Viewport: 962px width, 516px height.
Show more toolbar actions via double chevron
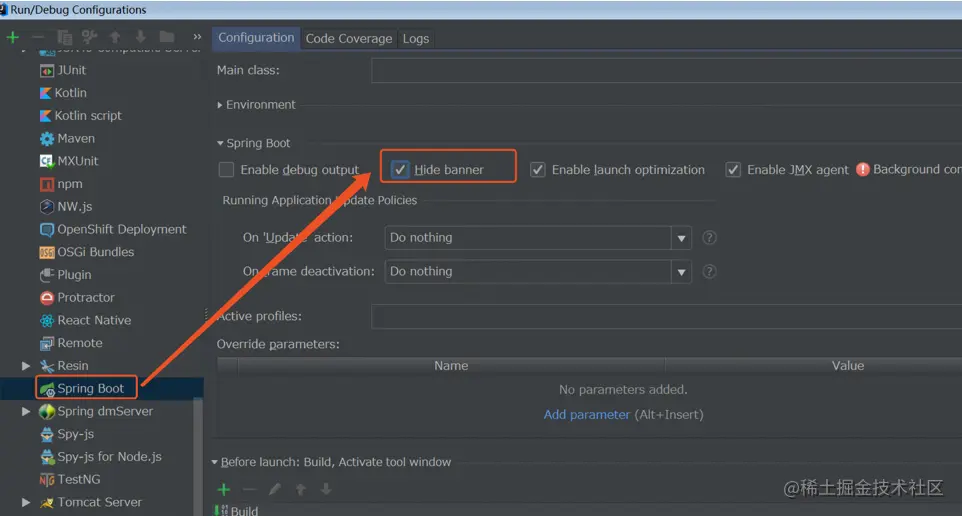point(197,37)
